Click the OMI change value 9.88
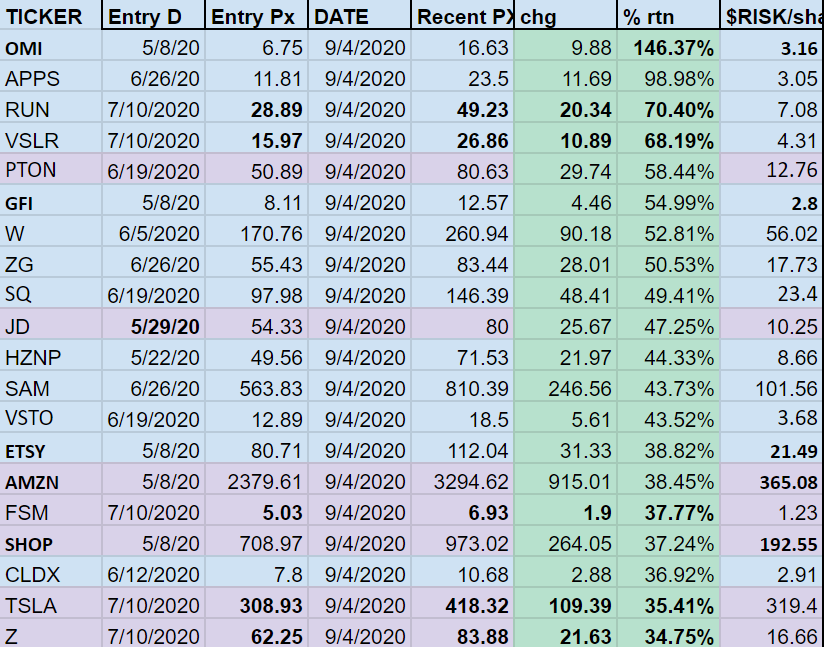The height and width of the screenshot is (647, 824). click(x=565, y=45)
